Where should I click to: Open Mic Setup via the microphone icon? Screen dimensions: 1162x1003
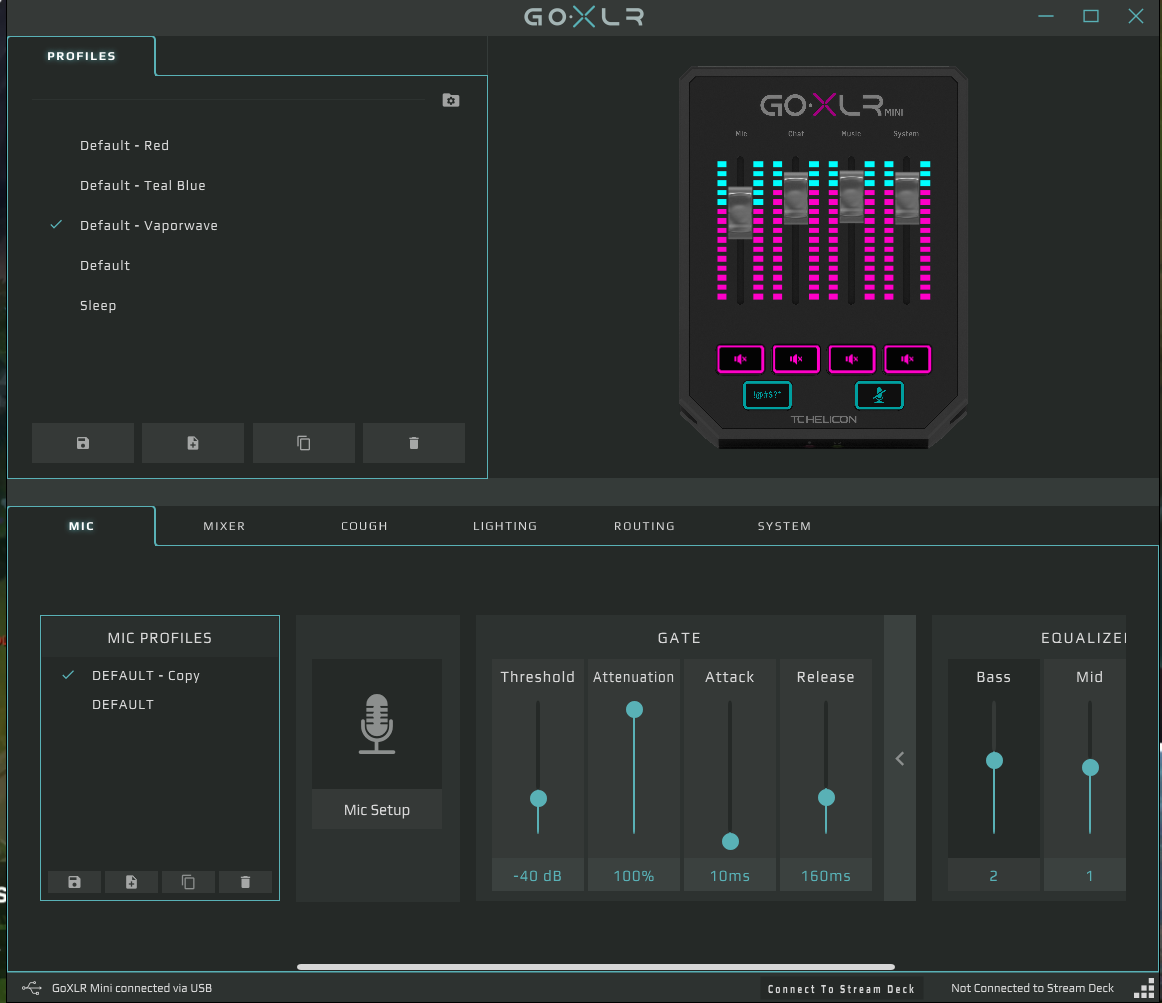pos(376,724)
